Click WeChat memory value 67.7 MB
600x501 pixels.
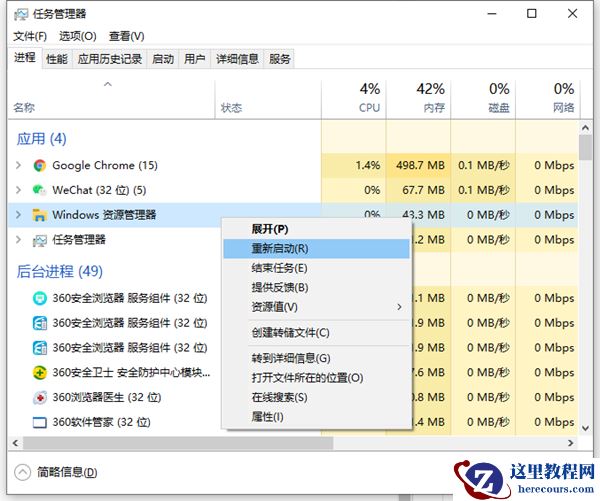423,190
